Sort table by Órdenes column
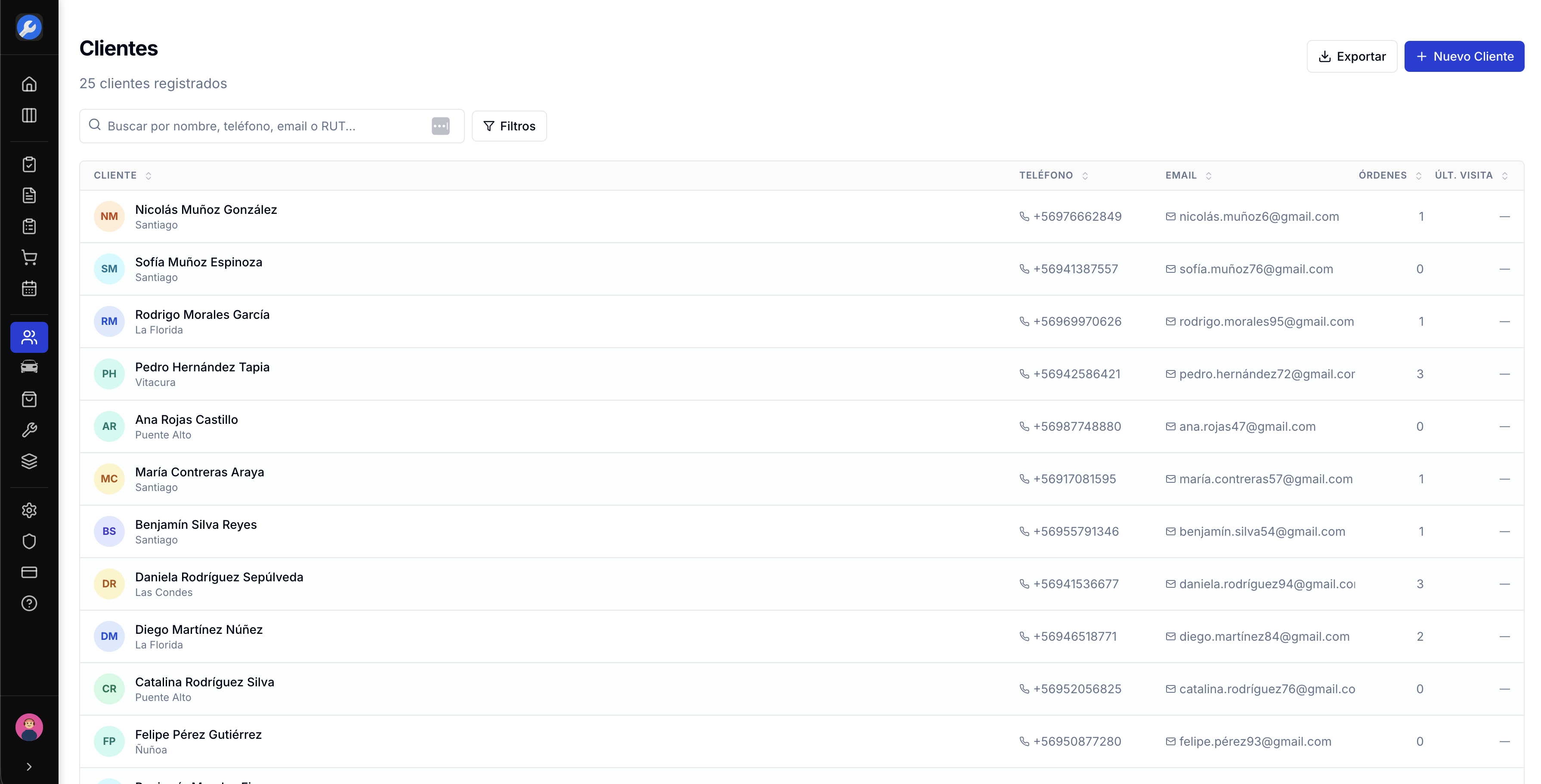The width and height of the screenshot is (1541, 784). (x=1389, y=175)
